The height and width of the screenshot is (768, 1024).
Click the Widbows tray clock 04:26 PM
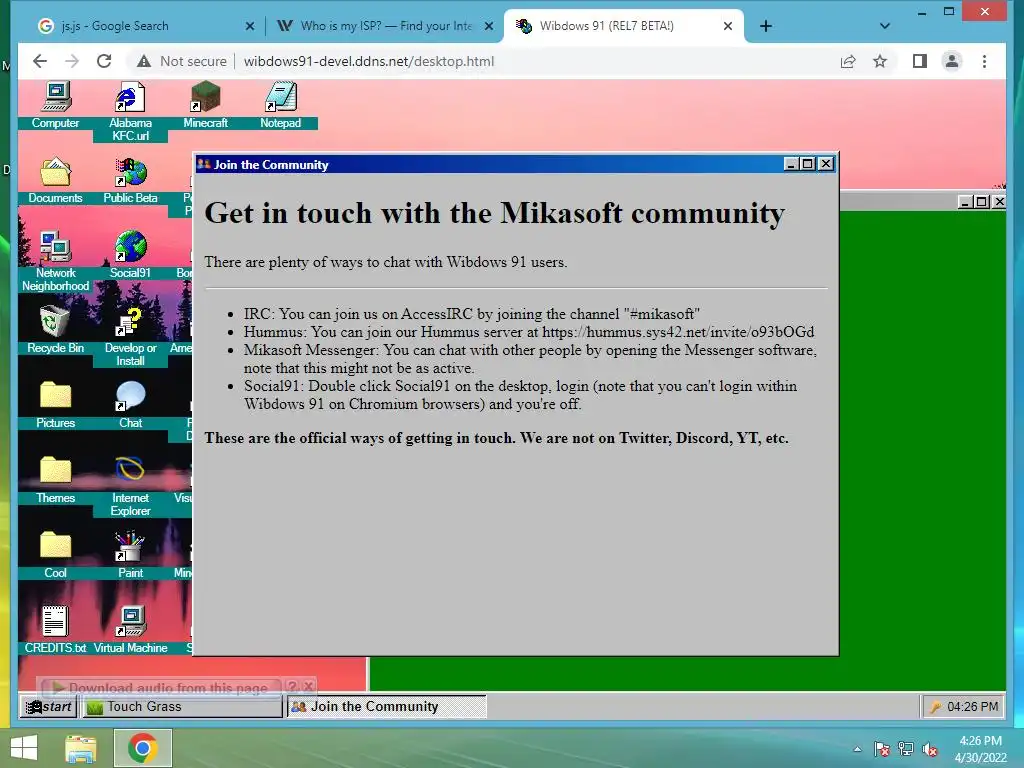972,707
